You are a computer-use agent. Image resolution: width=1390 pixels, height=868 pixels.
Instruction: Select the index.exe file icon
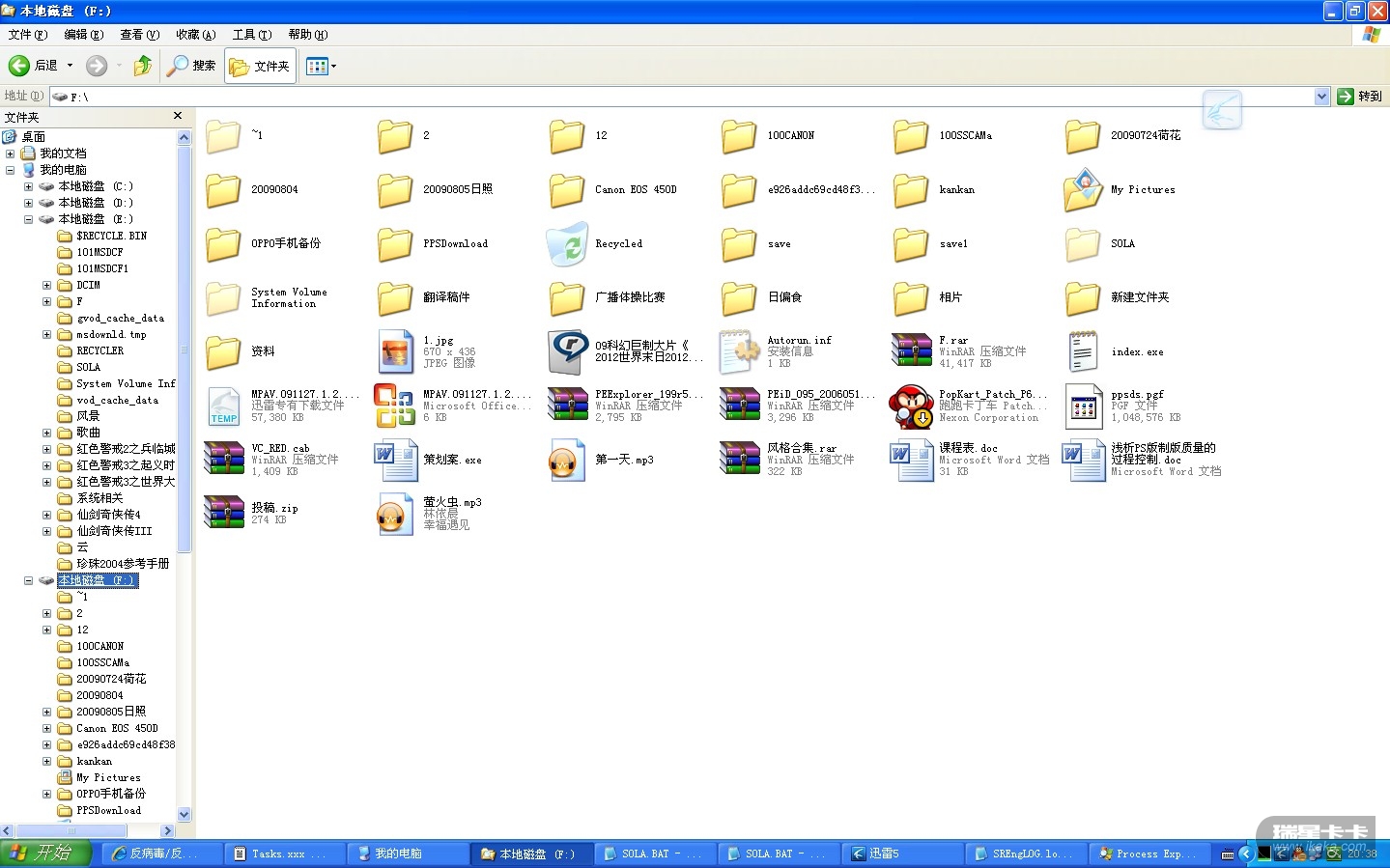click(1083, 351)
